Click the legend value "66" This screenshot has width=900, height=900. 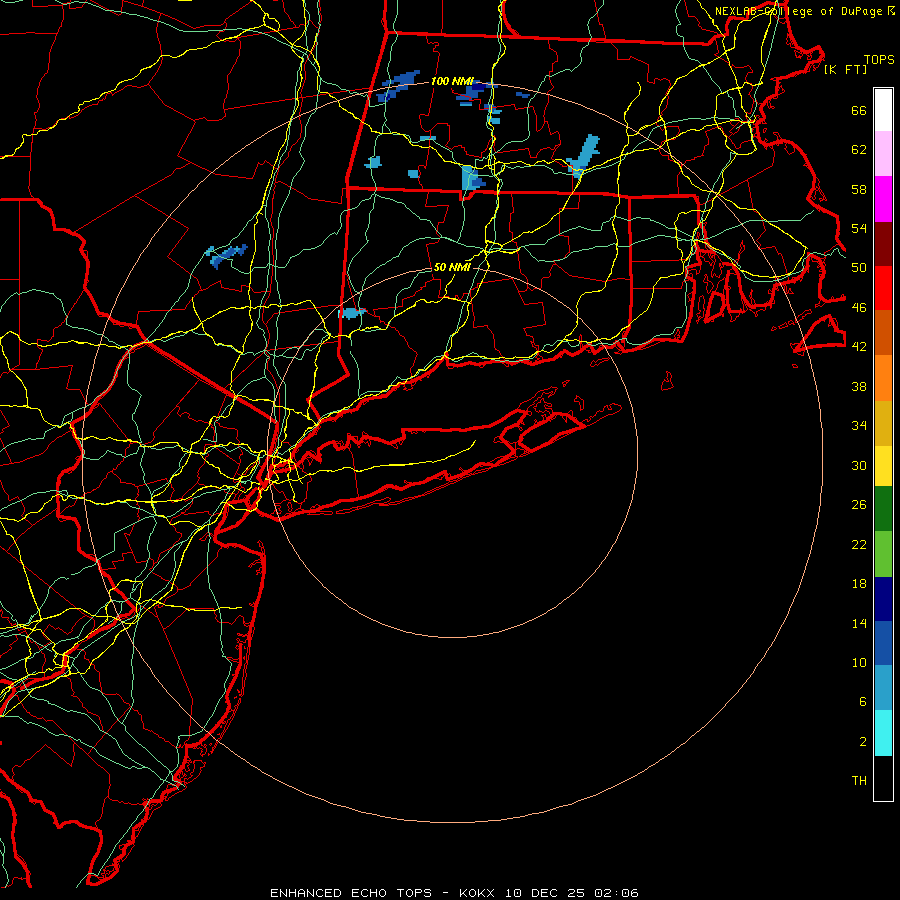[x=859, y=110]
